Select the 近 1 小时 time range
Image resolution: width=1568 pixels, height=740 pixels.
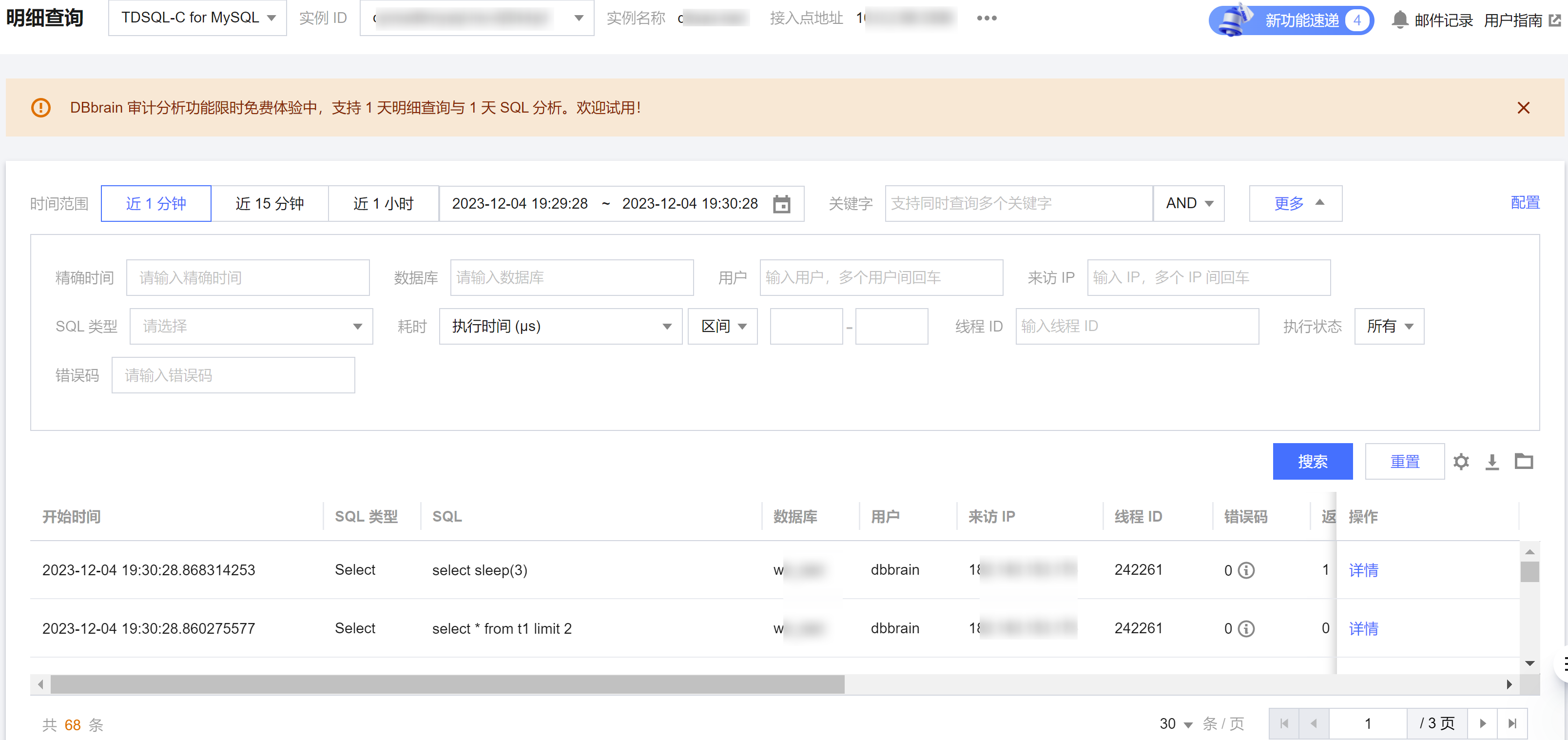click(384, 204)
